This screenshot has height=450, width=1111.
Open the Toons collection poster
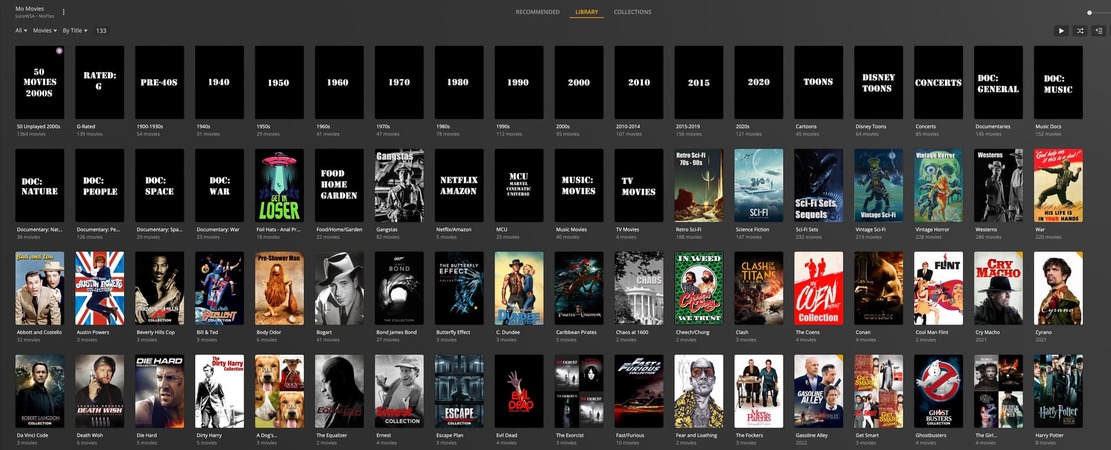pos(818,82)
